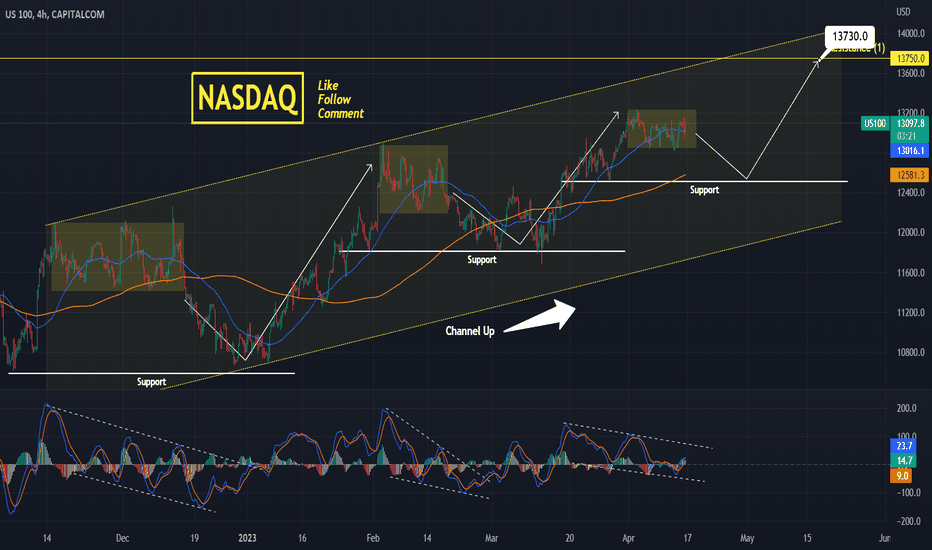Click the Dec label on time axis

pyautogui.click(x=122, y=538)
